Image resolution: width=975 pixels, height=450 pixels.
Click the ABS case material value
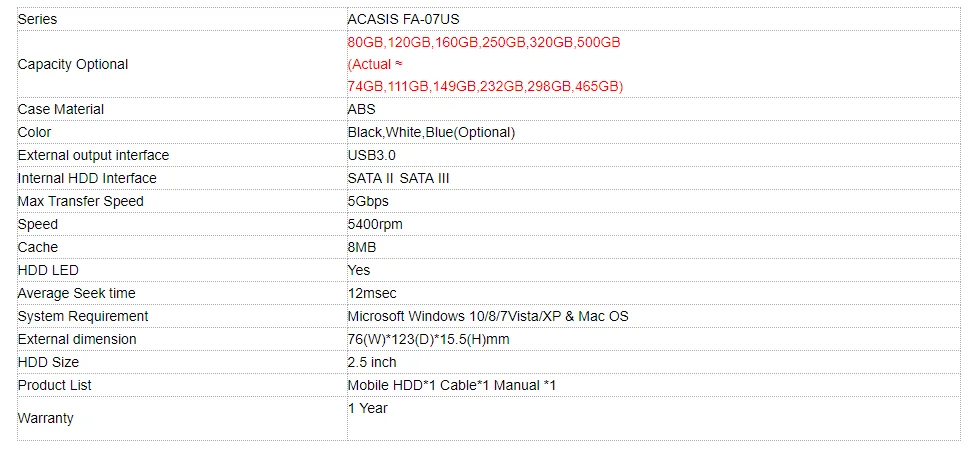pos(361,109)
